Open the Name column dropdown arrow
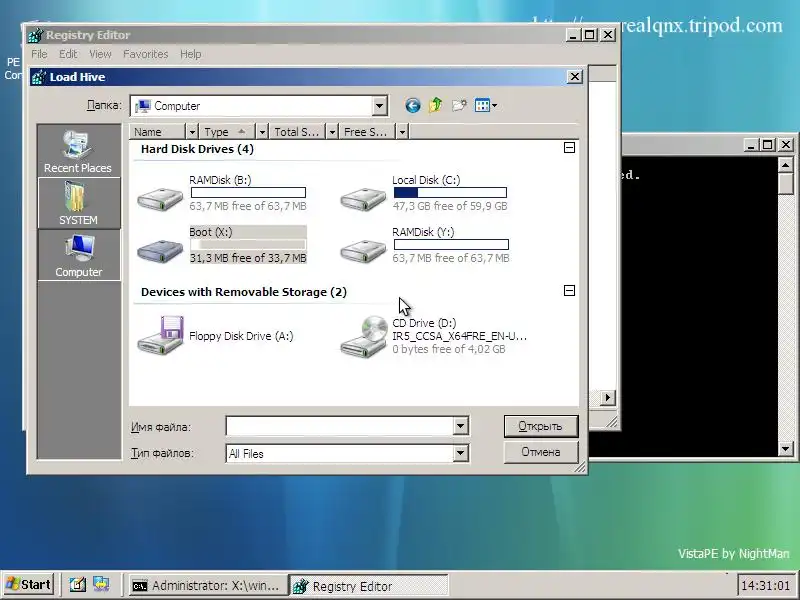The width and height of the screenshot is (800, 600). [192, 132]
